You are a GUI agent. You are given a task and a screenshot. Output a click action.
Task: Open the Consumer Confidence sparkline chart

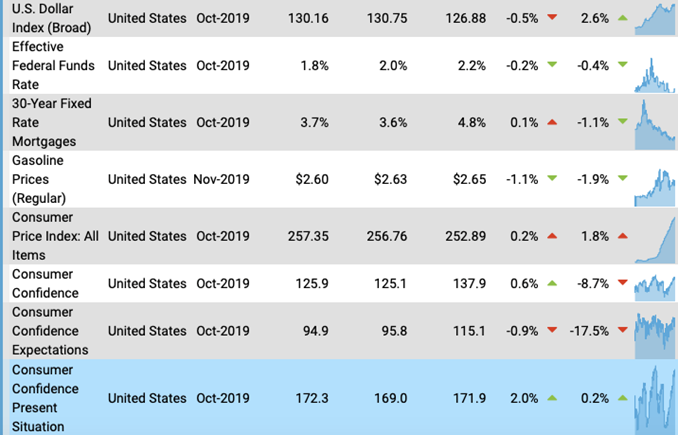[x=655, y=288]
